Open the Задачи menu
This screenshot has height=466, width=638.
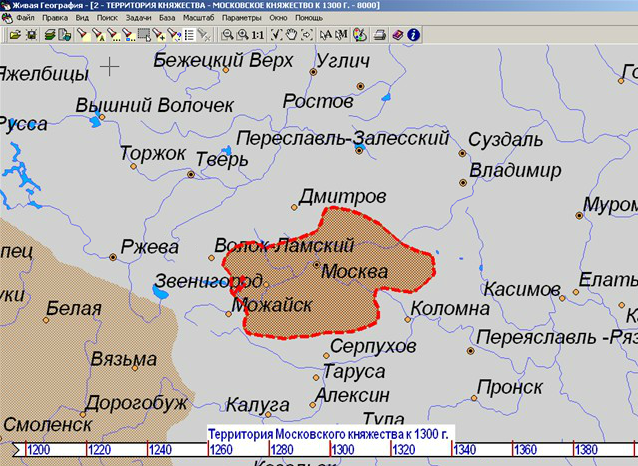[x=138, y=18]
